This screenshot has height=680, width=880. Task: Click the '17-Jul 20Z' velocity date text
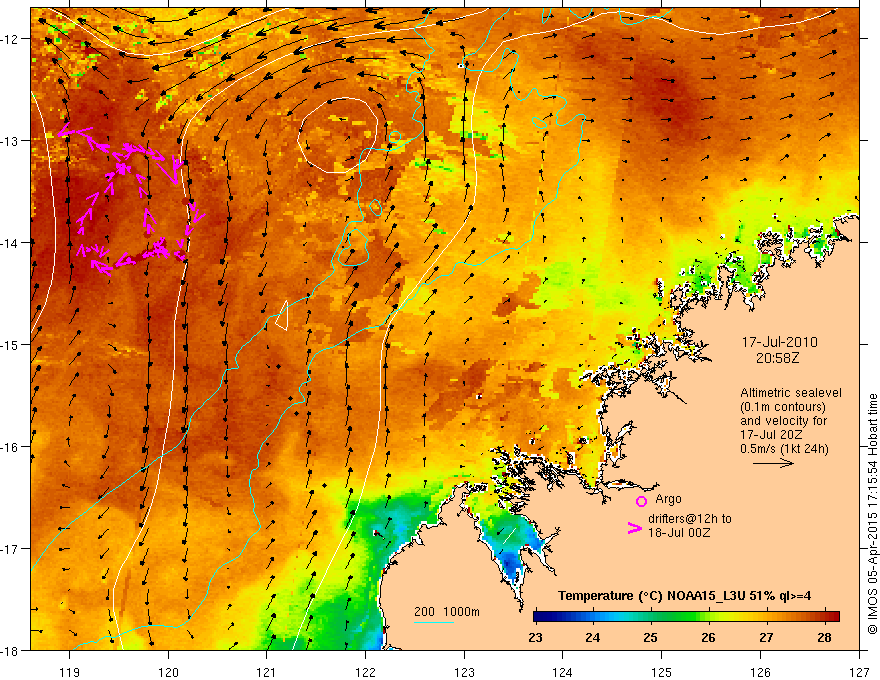[771, 435]
